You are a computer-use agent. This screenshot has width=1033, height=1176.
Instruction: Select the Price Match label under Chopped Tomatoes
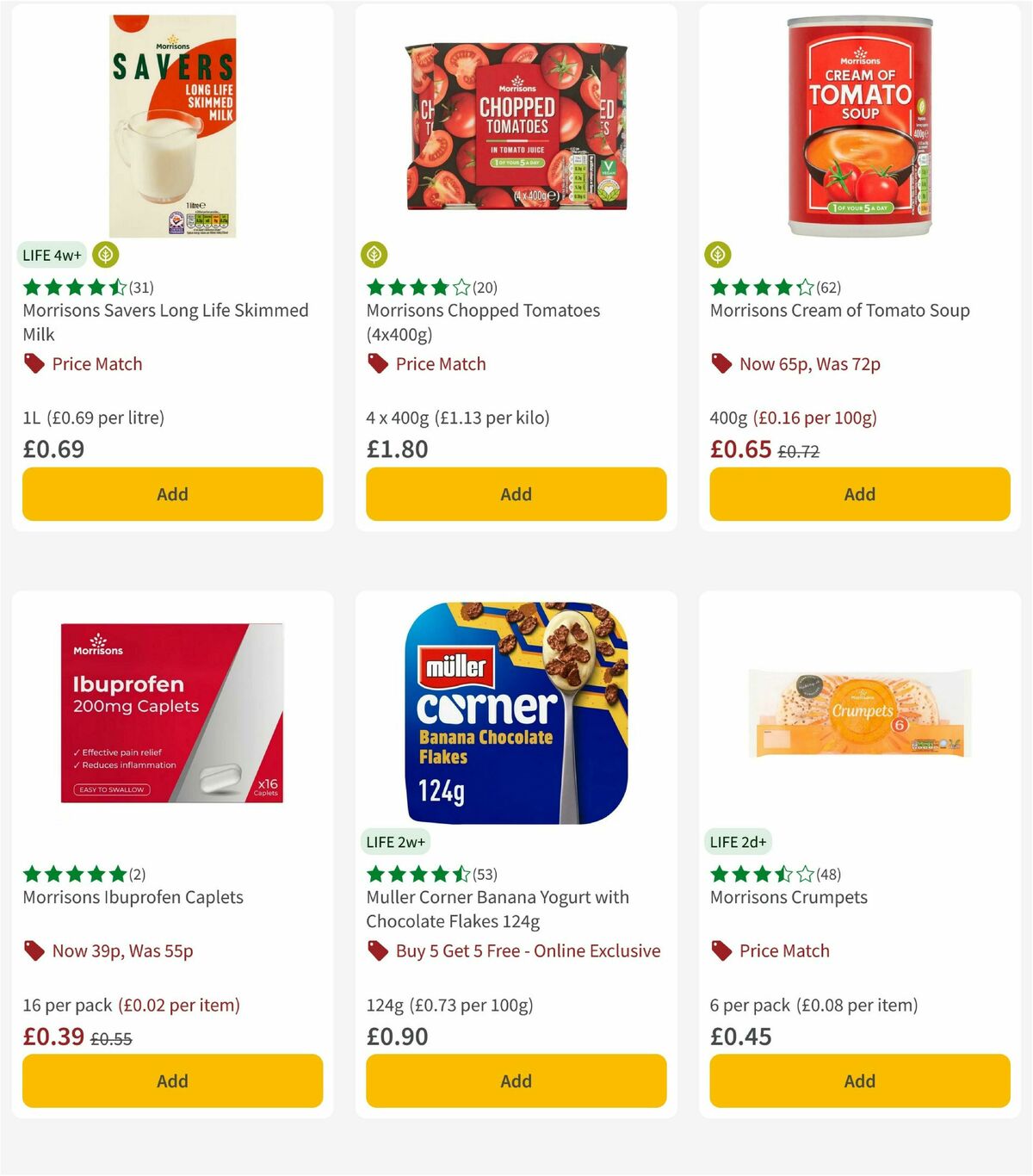point(441,363)
